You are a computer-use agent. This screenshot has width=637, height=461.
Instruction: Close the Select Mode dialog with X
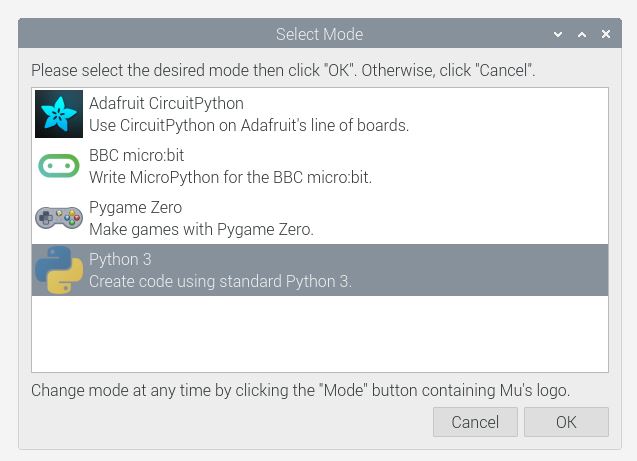(x=606, y=34)
